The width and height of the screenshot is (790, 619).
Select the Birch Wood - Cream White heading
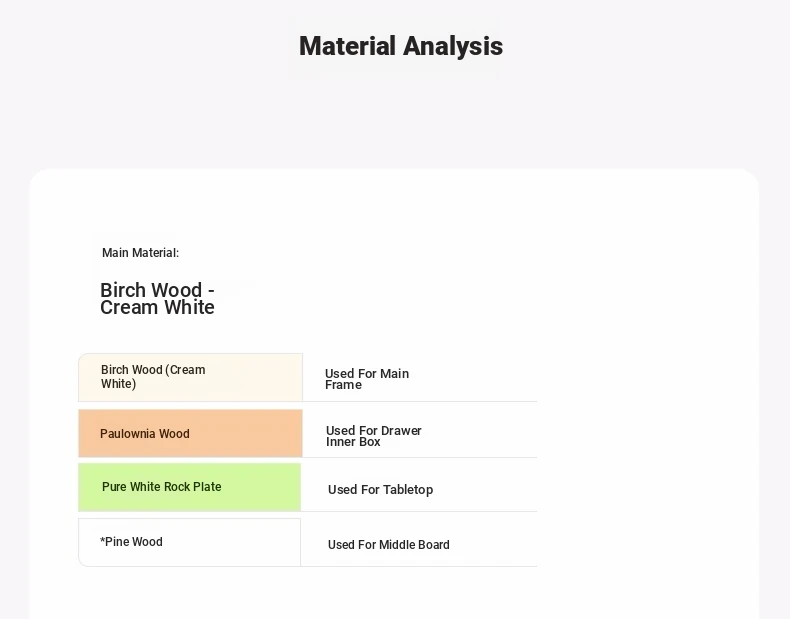tap(157, 299)
